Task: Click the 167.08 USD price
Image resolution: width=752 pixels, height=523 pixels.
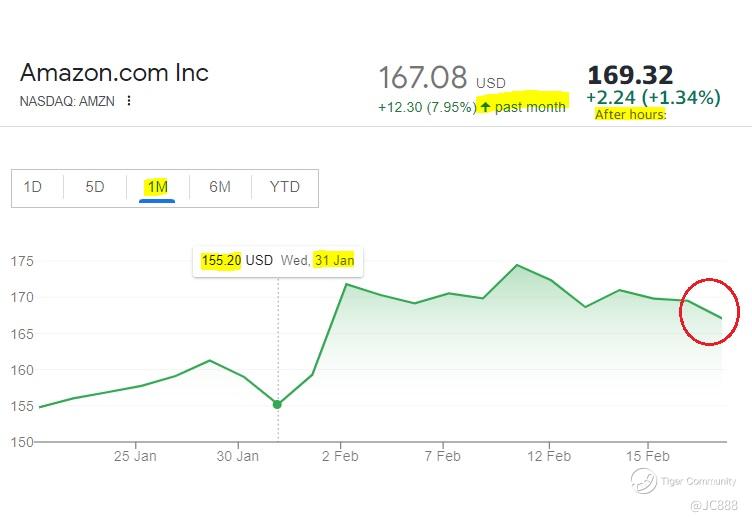Action: pos(442,78)
